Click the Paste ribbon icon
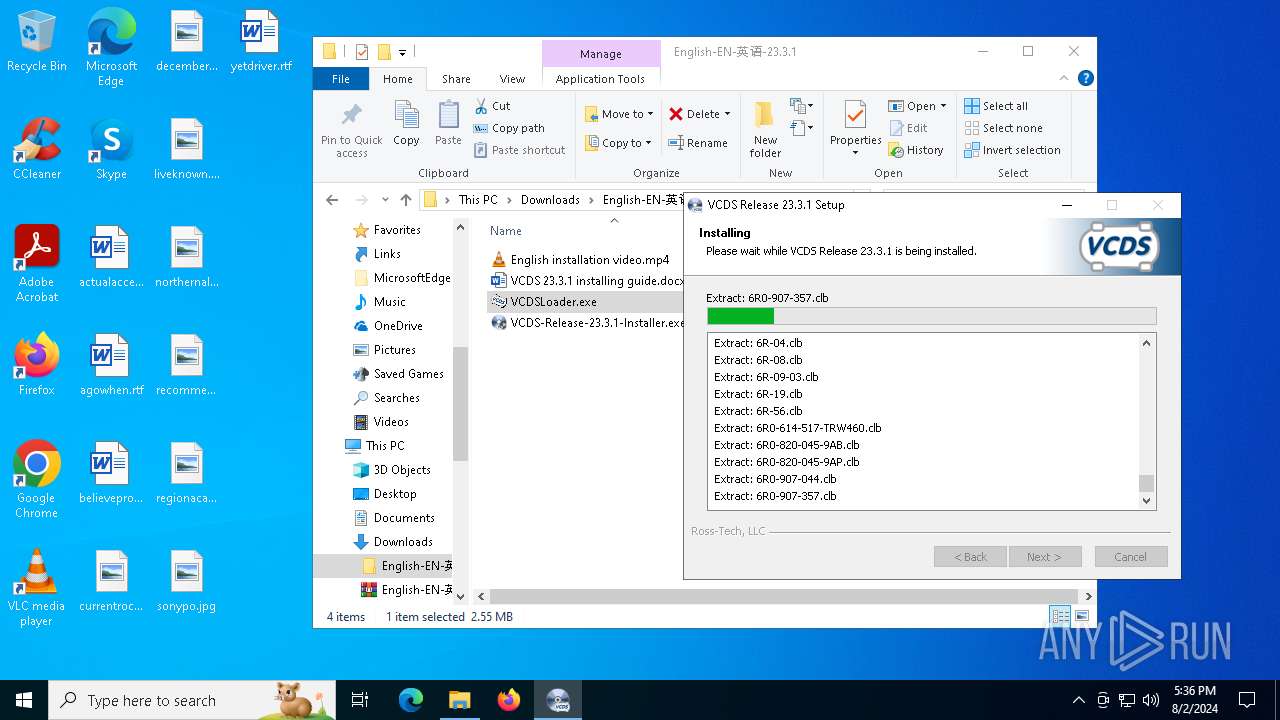1280x720 pixels. pyautogui.click(x=448, y=123)
